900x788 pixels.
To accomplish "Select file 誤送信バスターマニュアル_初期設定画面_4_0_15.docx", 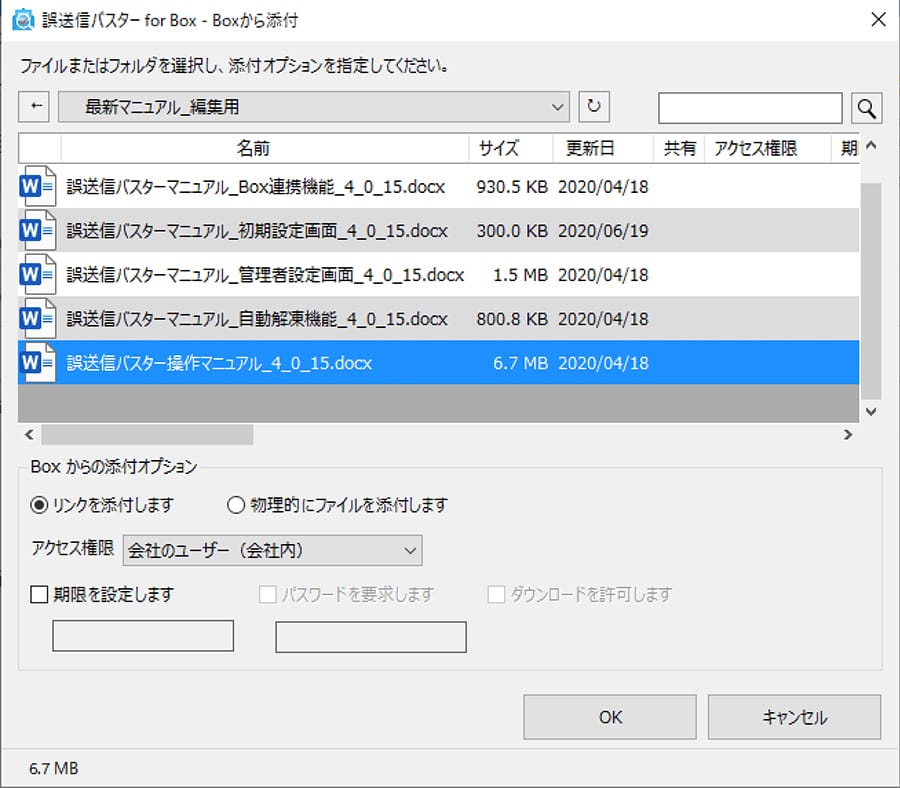I will tap(439, 230).
